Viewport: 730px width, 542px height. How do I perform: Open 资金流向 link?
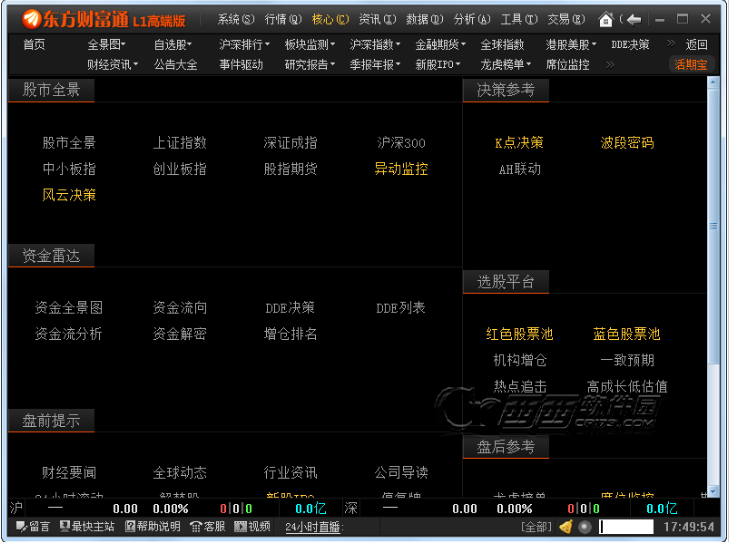point(180,308)
